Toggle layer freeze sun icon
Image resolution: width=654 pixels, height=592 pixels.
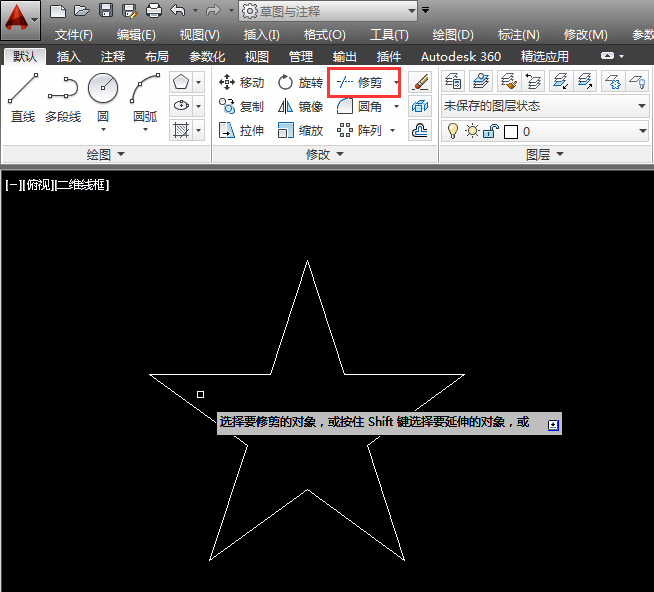pyautogui.click(x=472, y=131)
